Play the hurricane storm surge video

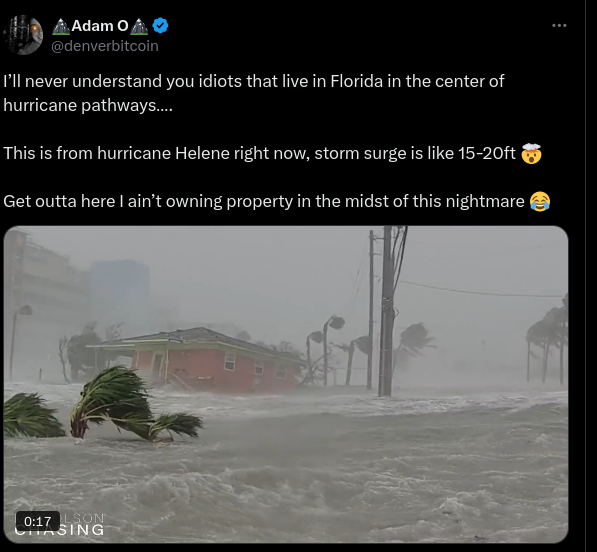(x=286, y=384)
